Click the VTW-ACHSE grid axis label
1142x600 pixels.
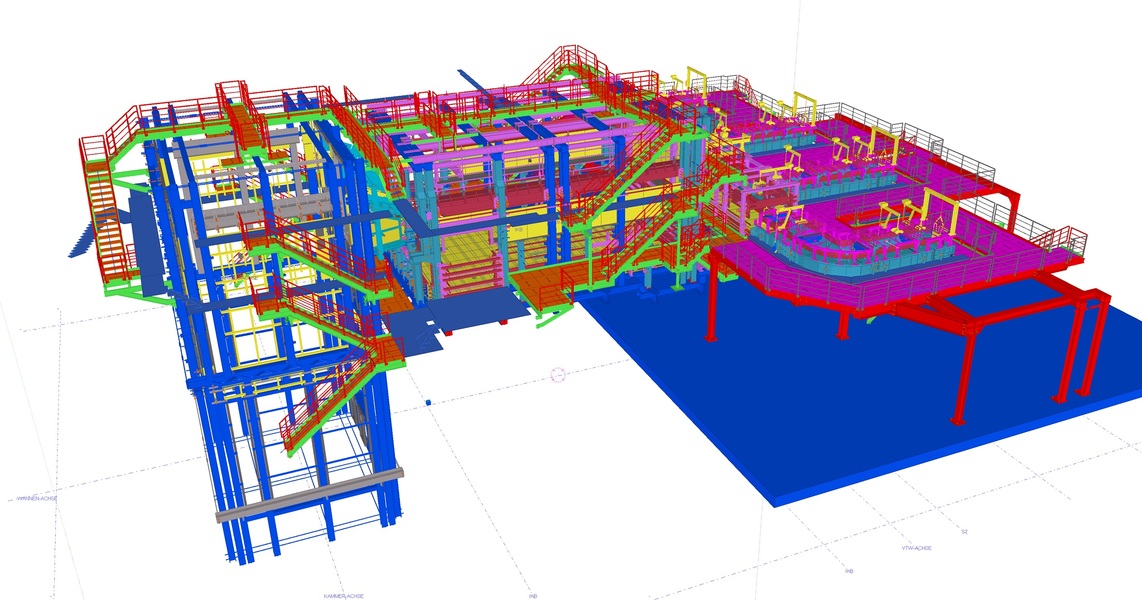(x=916, y=549)
